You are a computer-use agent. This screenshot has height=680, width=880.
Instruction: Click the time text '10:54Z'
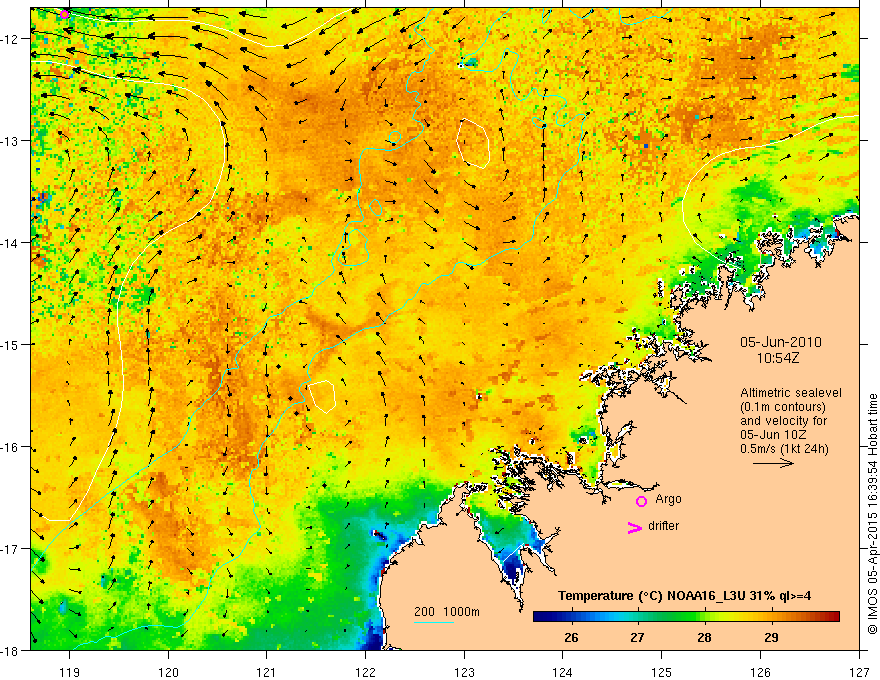point(778,358)
